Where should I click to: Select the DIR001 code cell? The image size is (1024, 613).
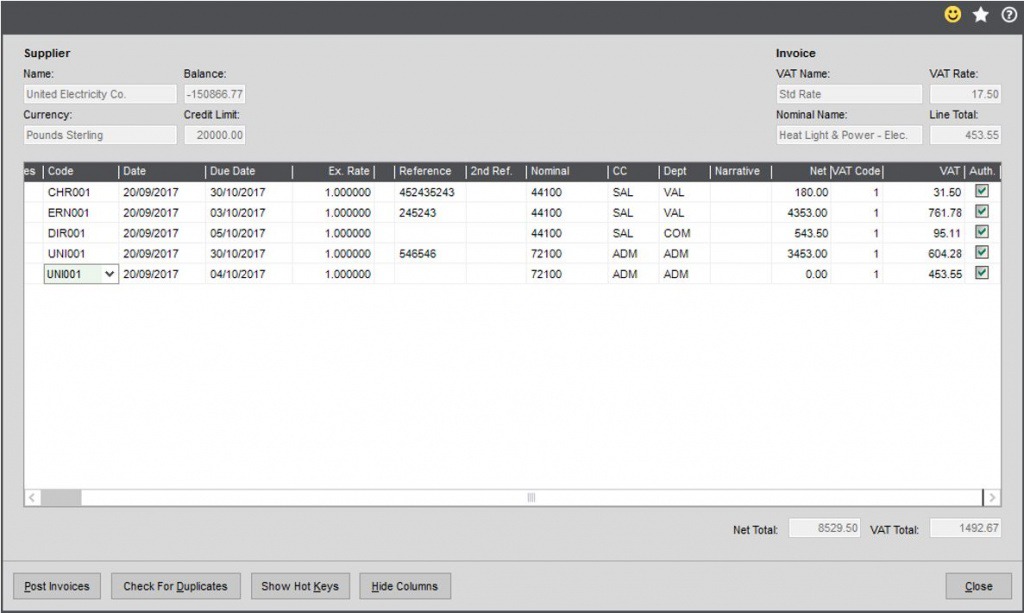81,233
